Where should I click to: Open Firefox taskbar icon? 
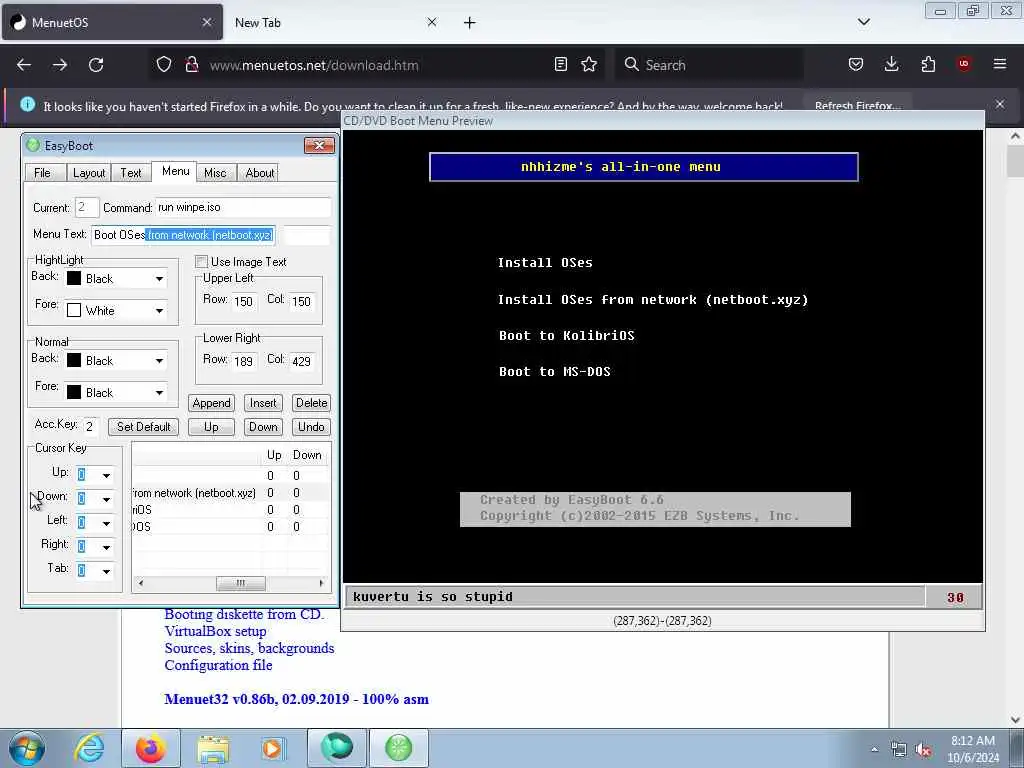(x=151, y=748)
